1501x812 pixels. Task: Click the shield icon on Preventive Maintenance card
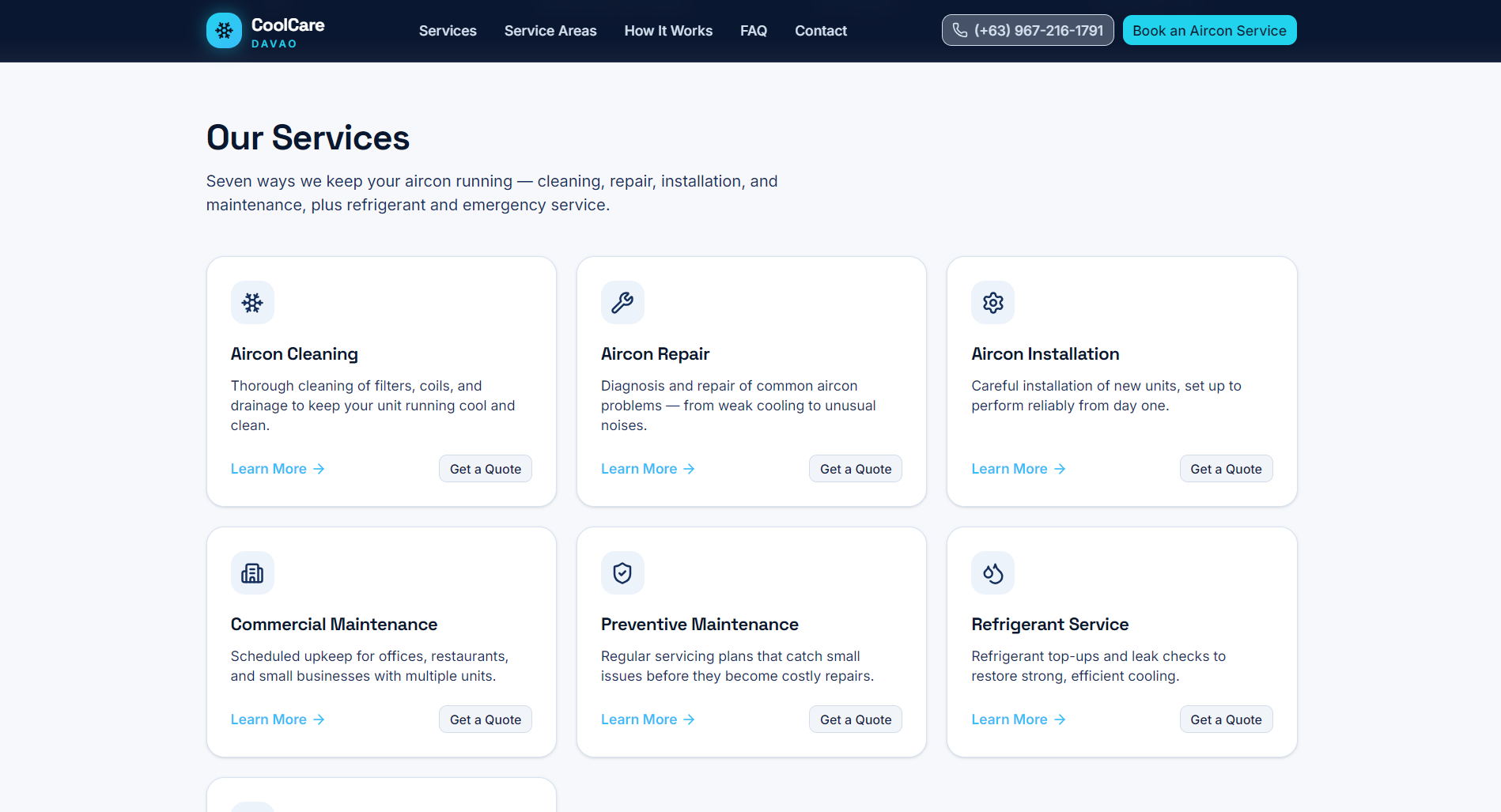point(622,573)
